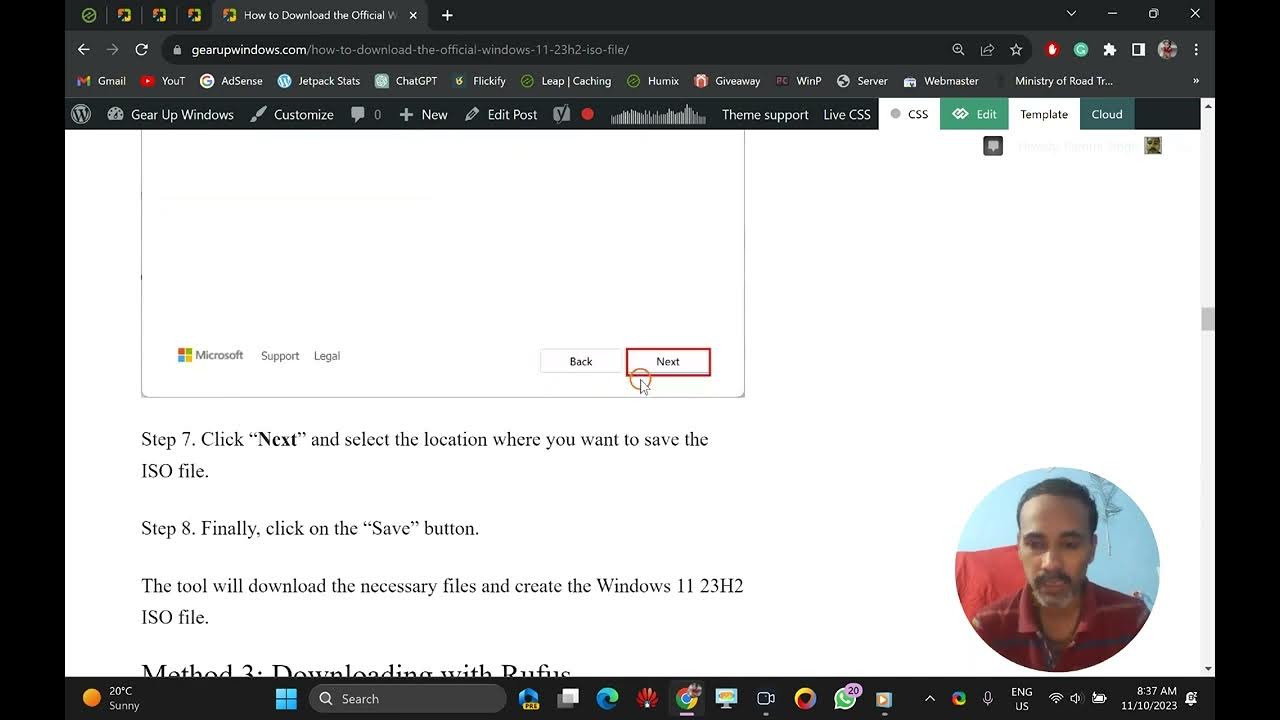Open the Giveaway bookmark

coord(727,81)
